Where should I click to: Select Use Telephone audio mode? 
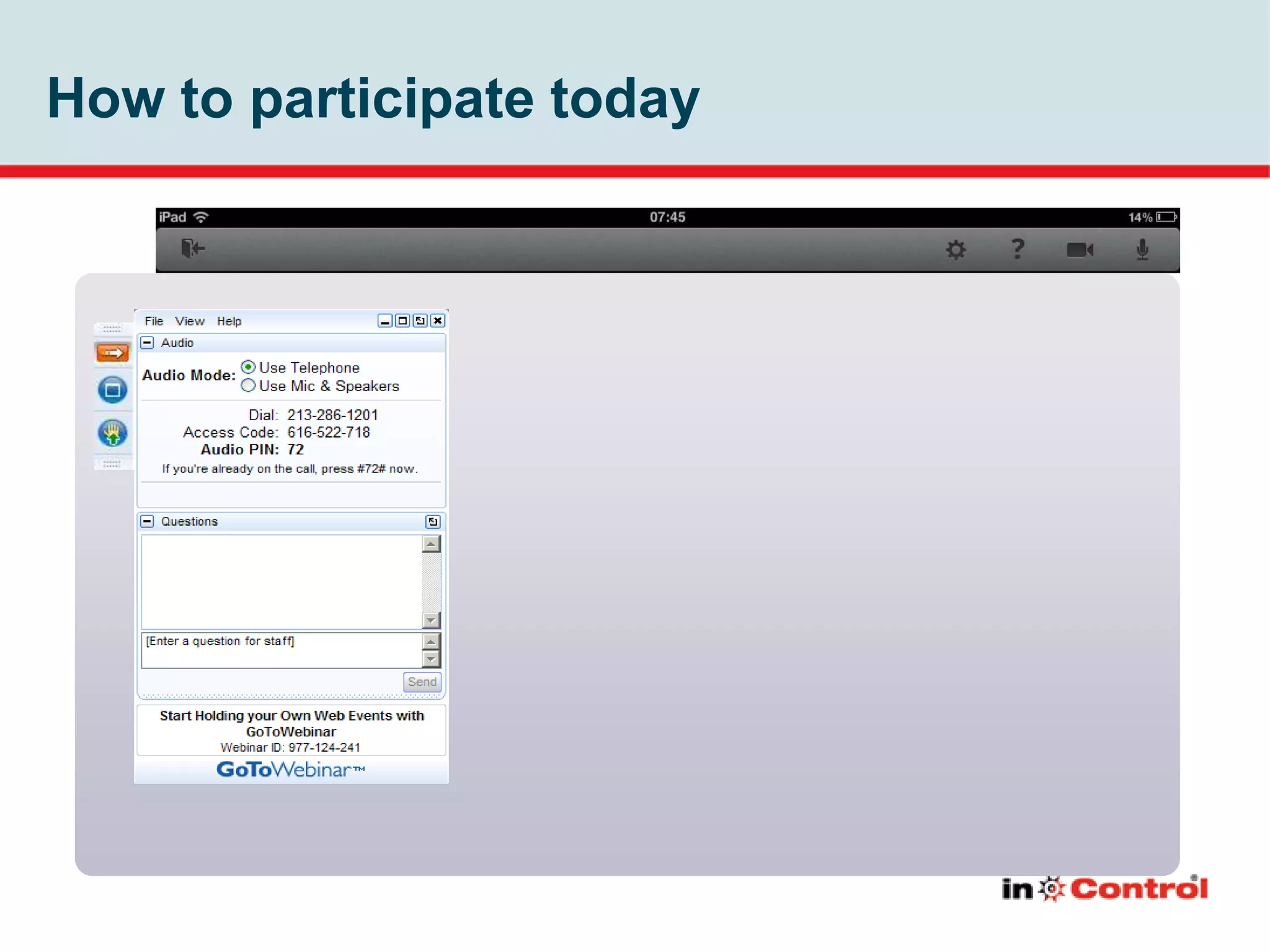coord(248,368)
